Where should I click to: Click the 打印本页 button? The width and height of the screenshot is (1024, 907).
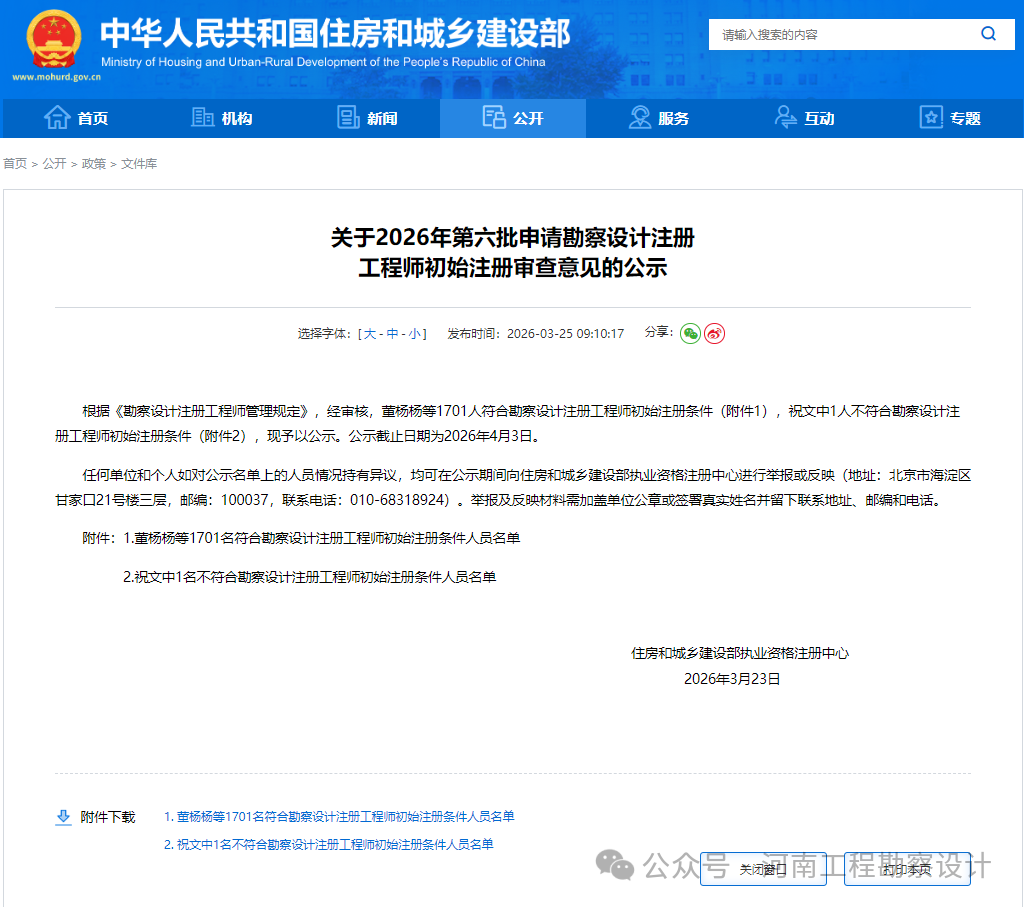(906, 870)
